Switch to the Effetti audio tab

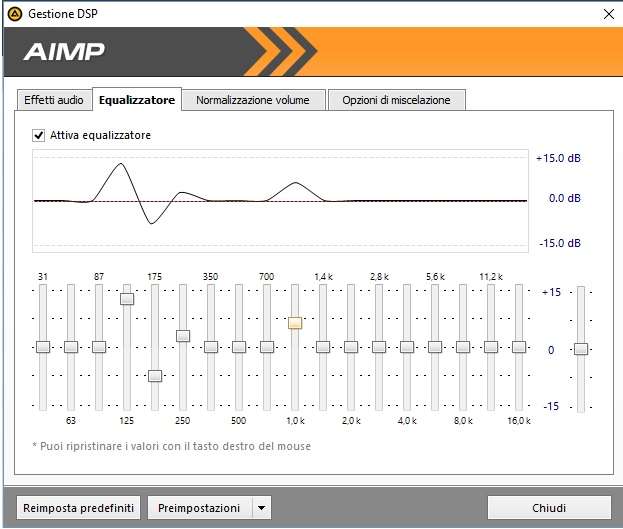tap(54, 100)
